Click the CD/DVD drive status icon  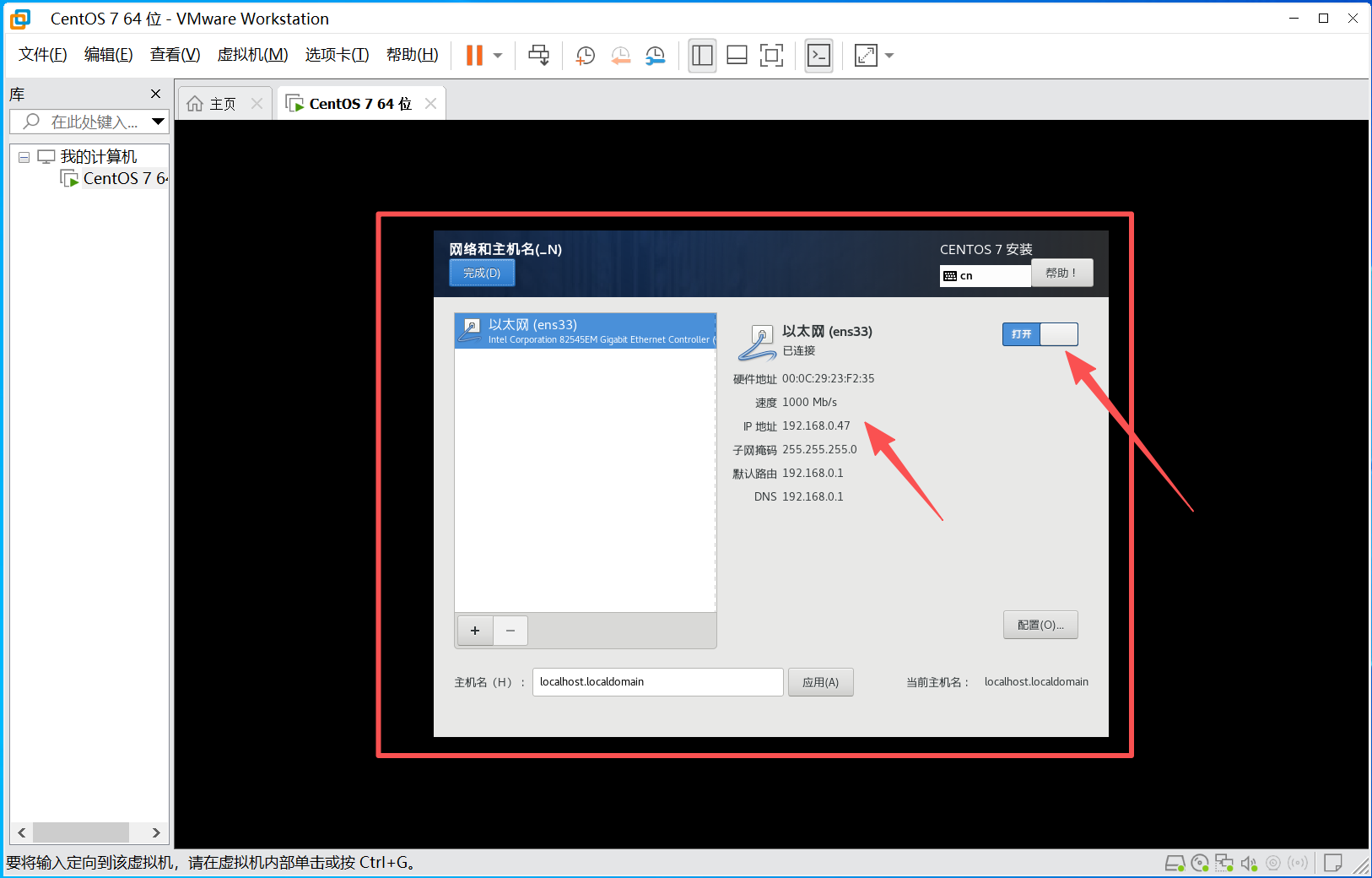[x=1200, y=863]
